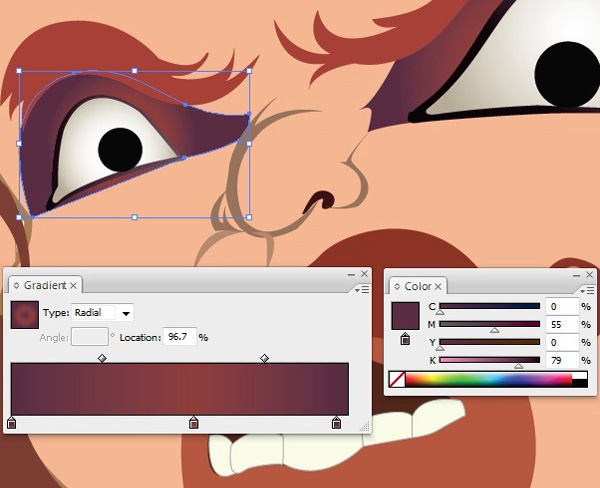Viewport: 600px width, 488px height.
Task: Open the Gradient panel flyout menu
Action: [x=362, y=290]
